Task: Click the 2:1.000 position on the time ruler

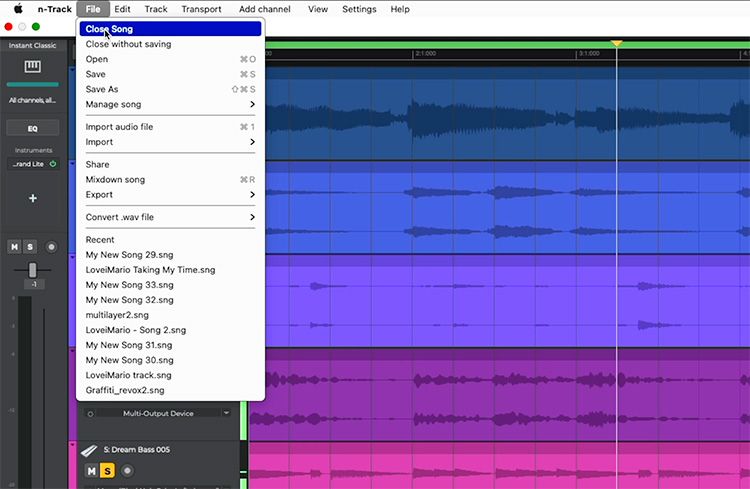Action: [425, 54]
